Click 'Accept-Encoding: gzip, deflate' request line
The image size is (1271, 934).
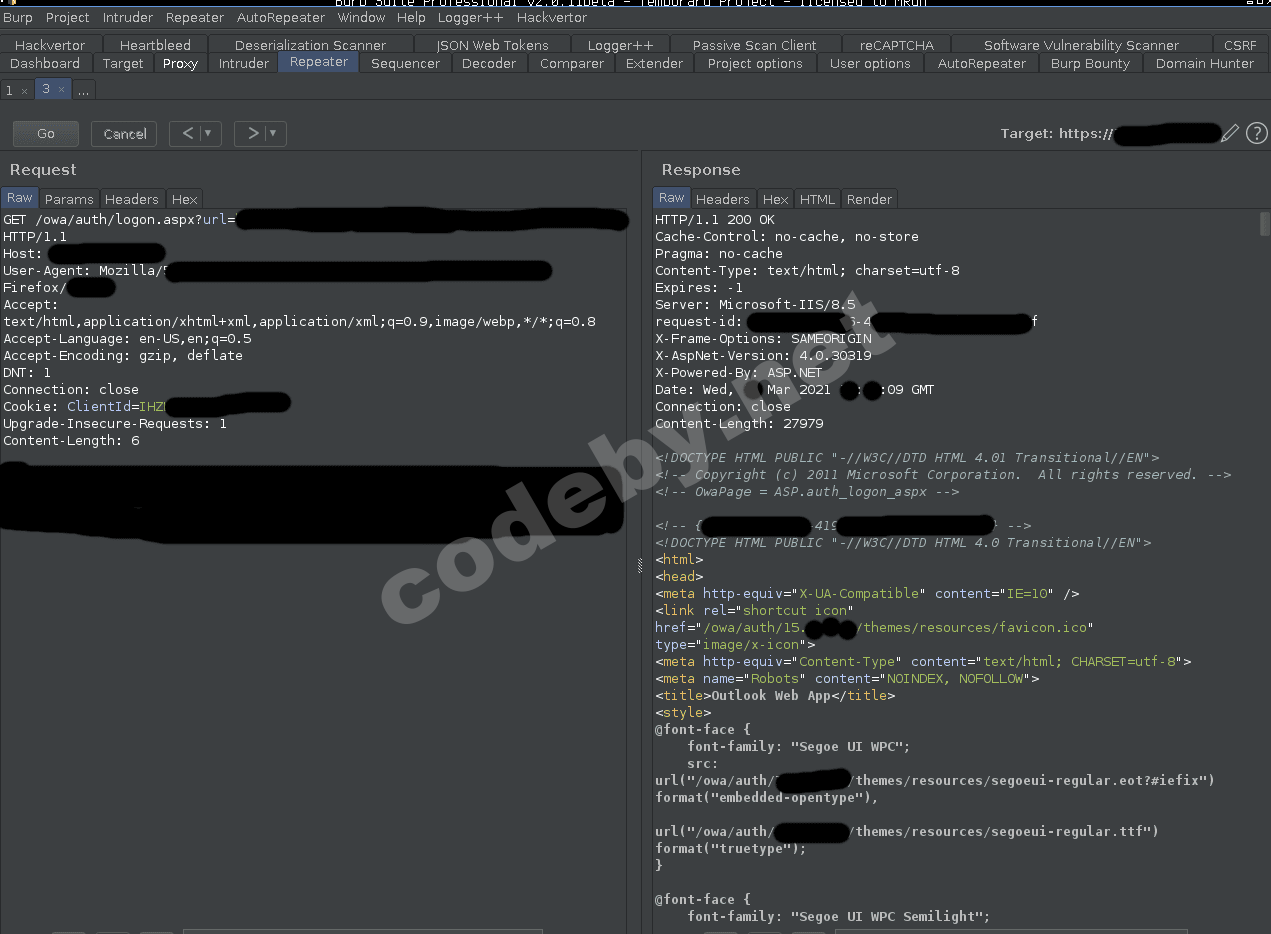(x=123, y=356)
